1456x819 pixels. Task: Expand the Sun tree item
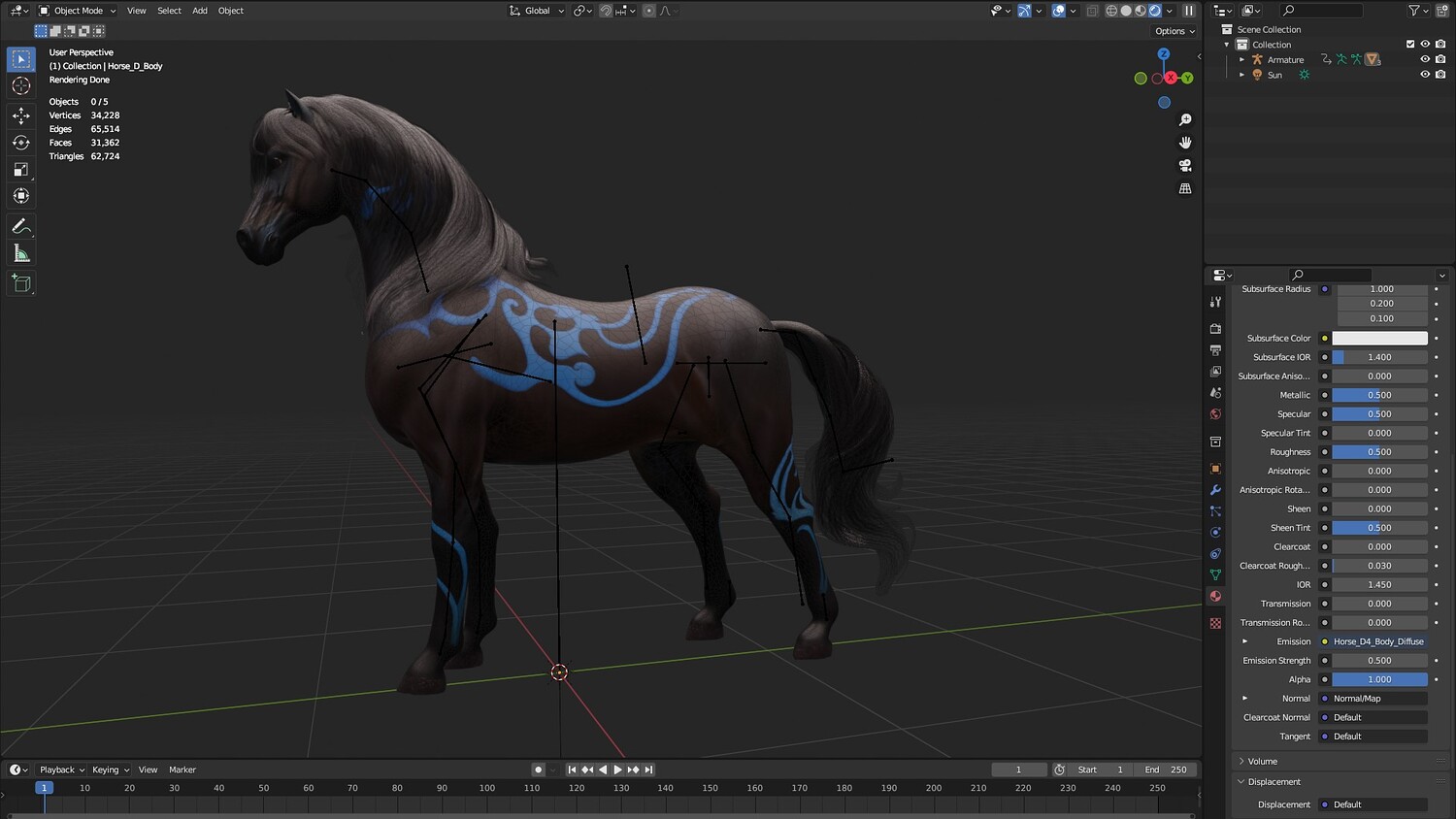[x=1241, y=75]
